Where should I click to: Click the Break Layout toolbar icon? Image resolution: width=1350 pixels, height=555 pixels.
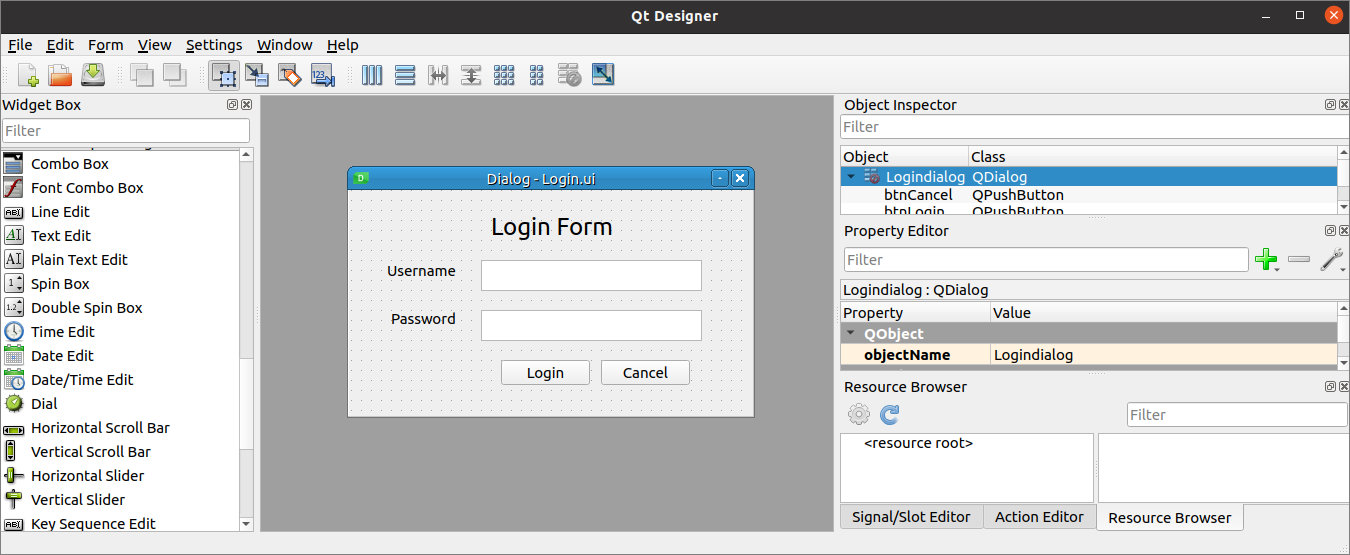[x=569, y=75]
